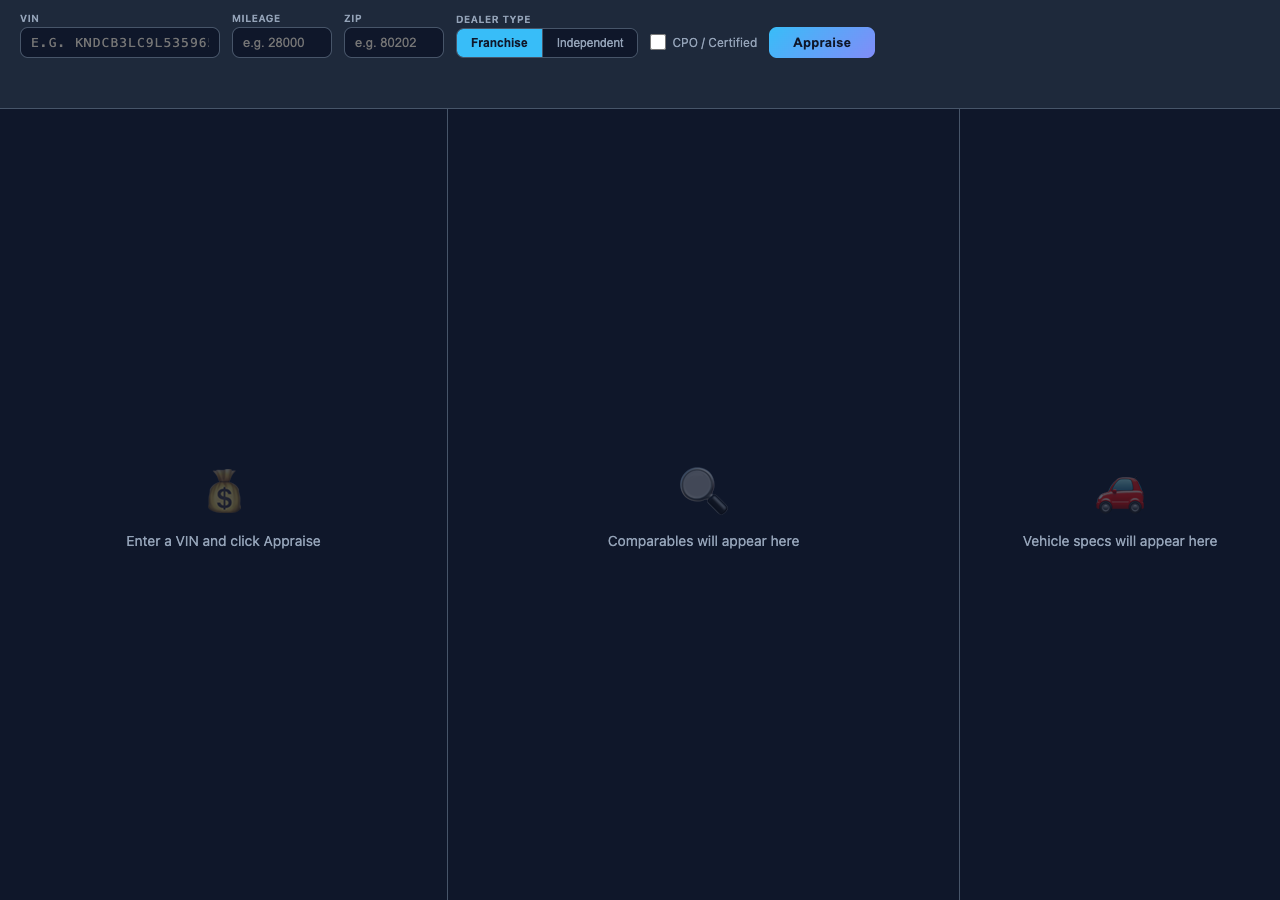This screenshot has height=900, width=1280.
Task: Click the Appraise button
Action: tap(821, 42)
